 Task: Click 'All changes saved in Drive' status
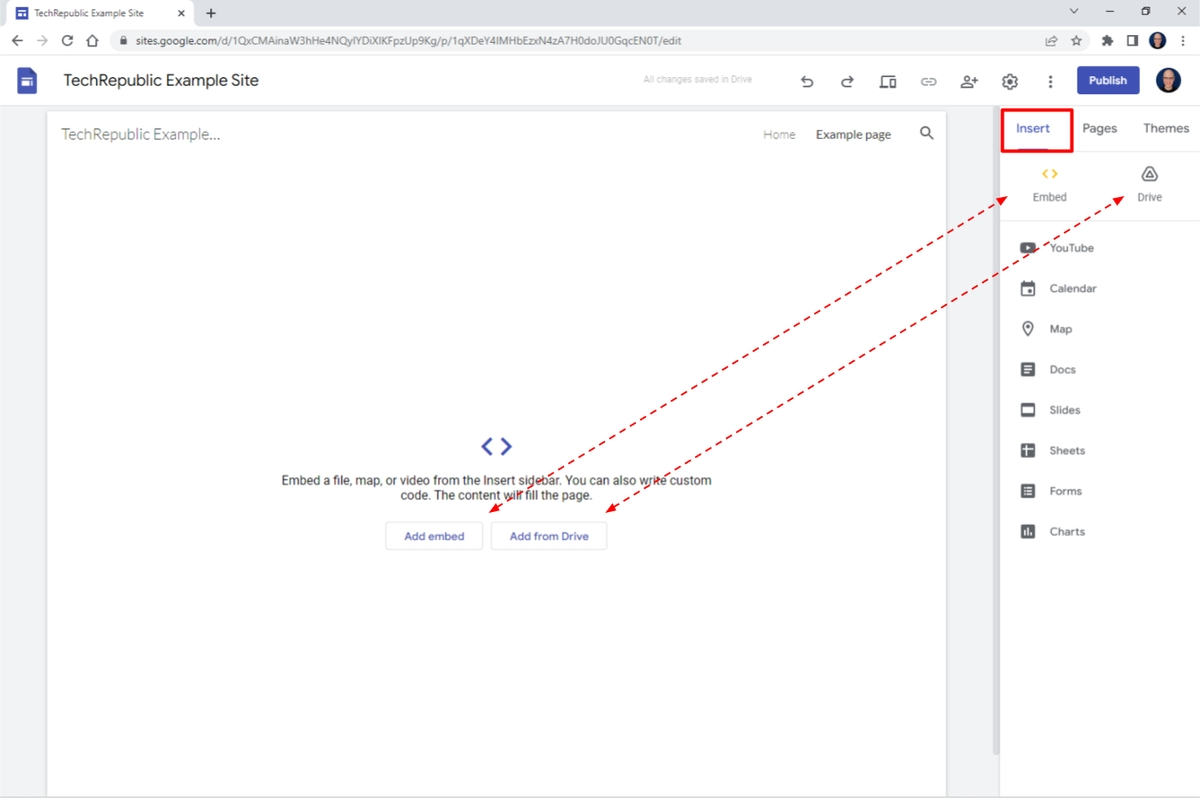click(x=697, y=80)
